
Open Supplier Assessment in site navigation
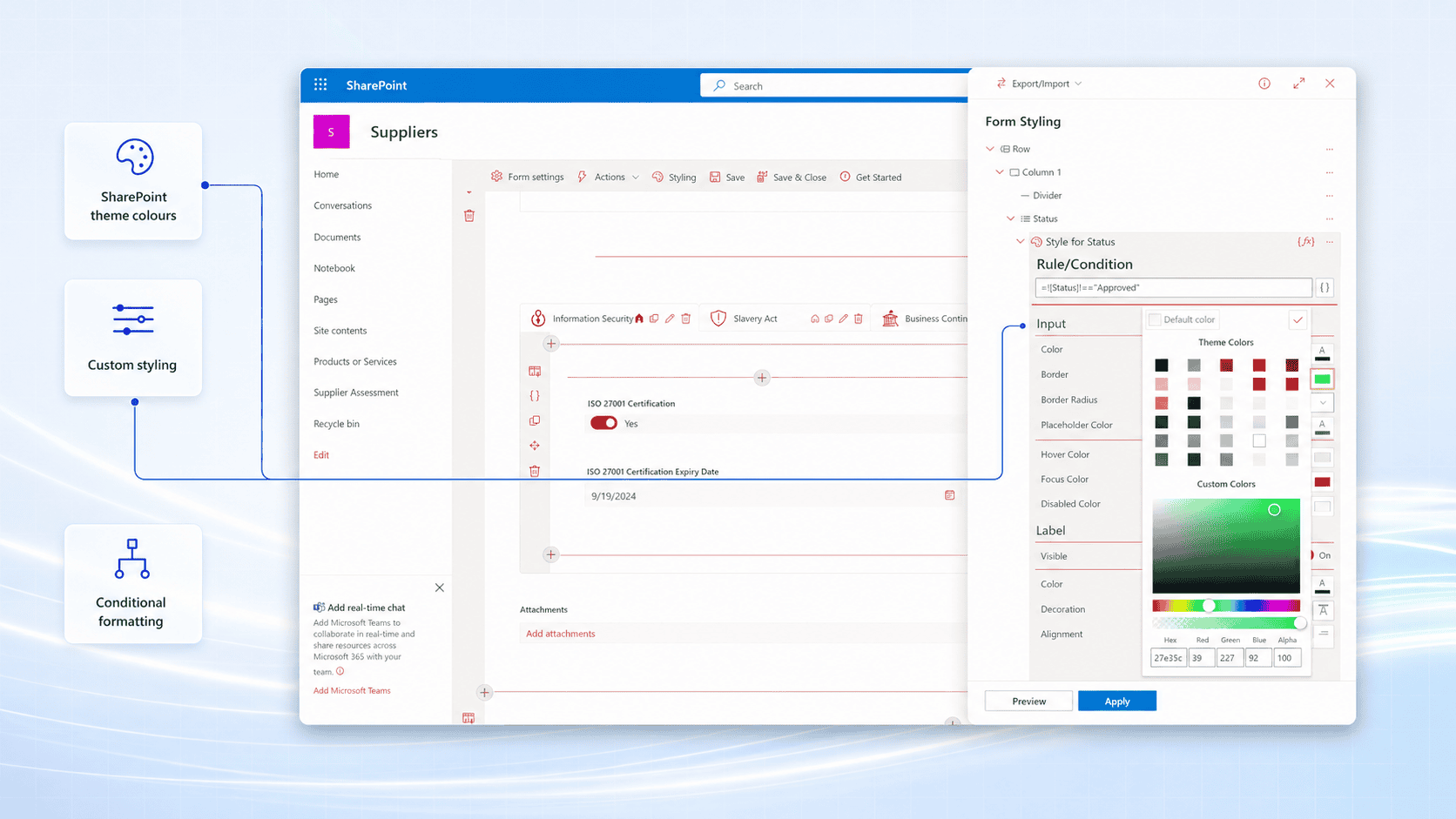click(356, 393)
